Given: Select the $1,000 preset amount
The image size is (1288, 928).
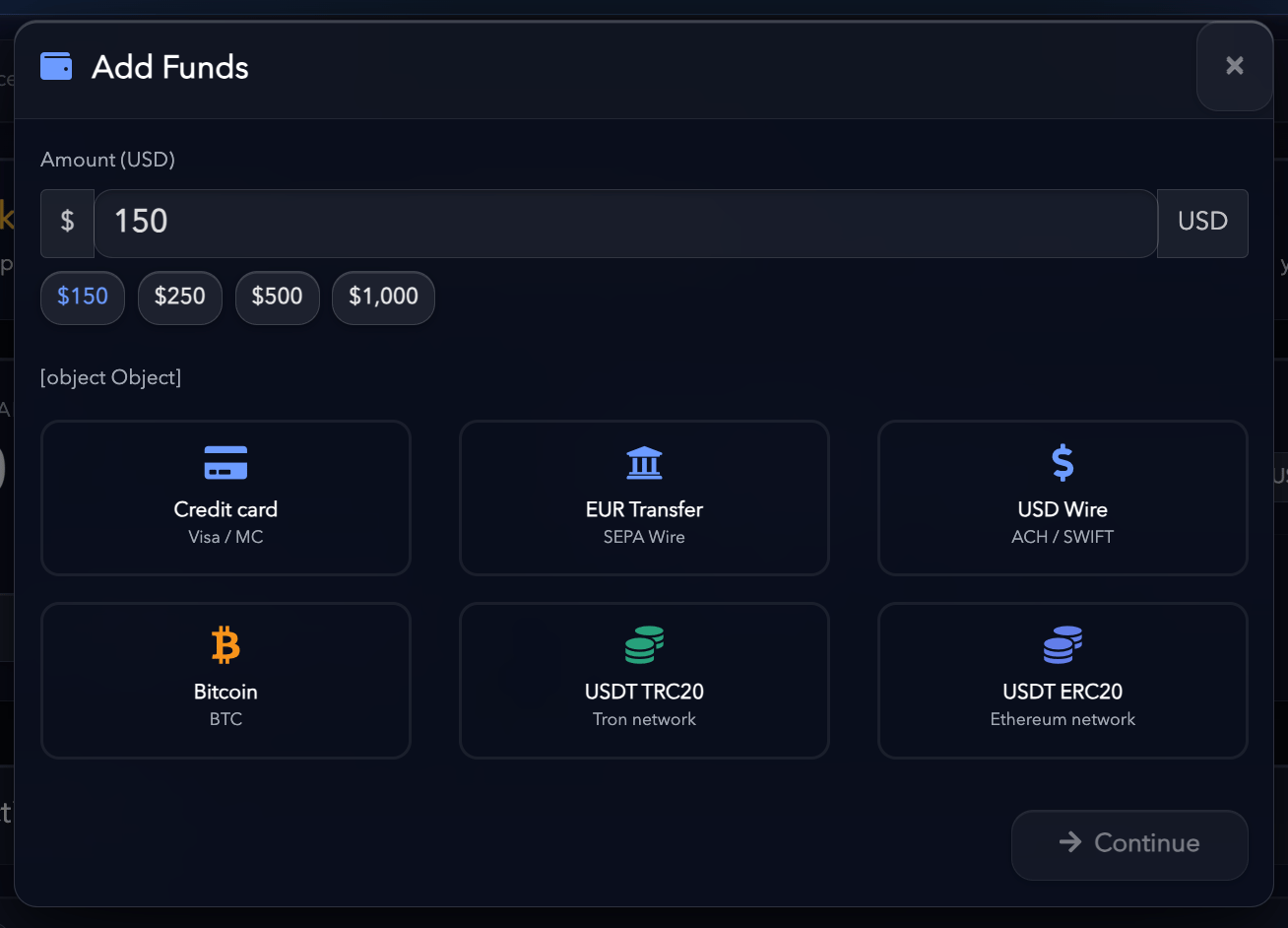Looking at the screenshot, I should [x=384, y=298].
